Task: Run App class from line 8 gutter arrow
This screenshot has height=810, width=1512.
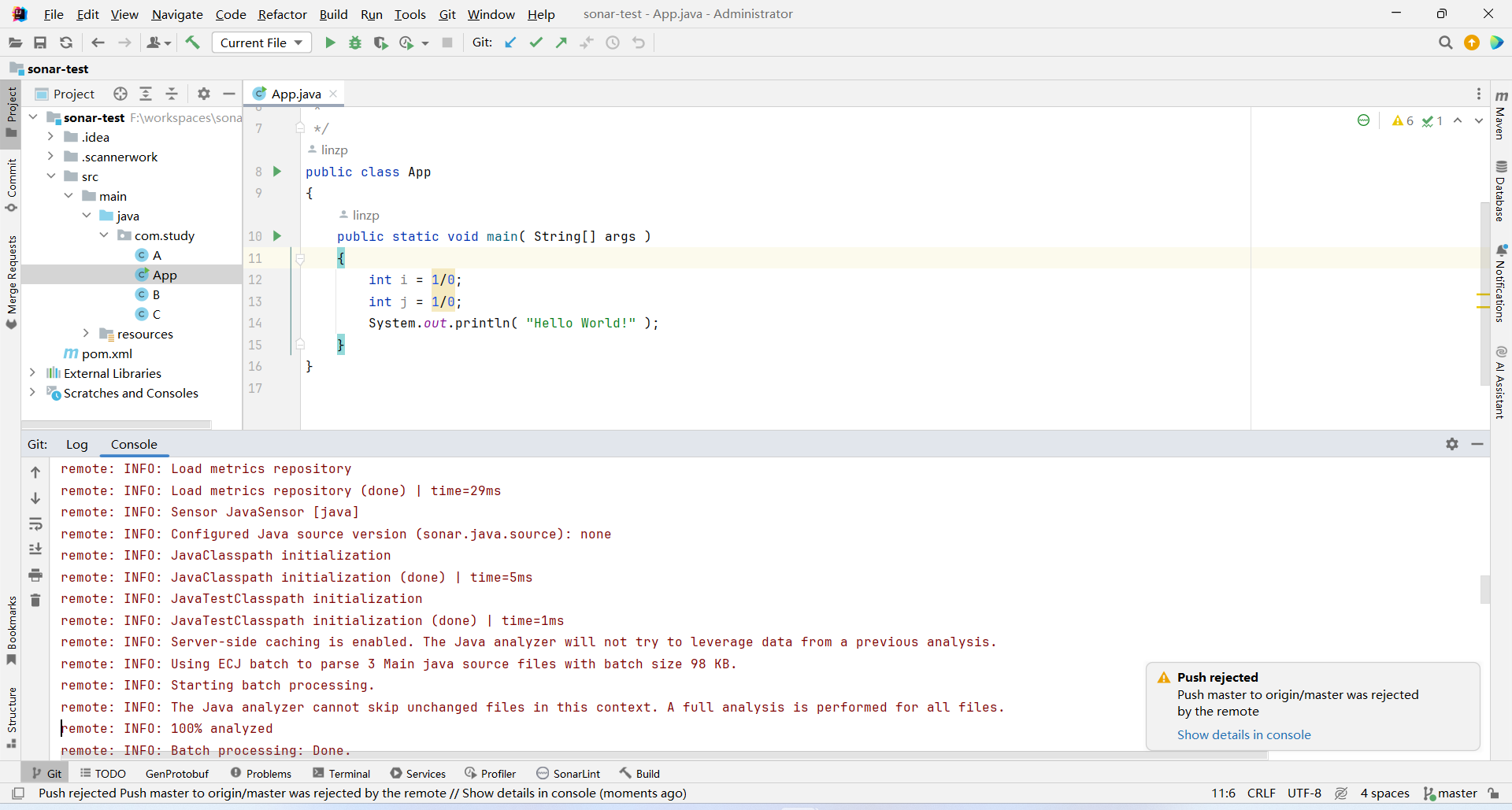Action: coord(277,171)
